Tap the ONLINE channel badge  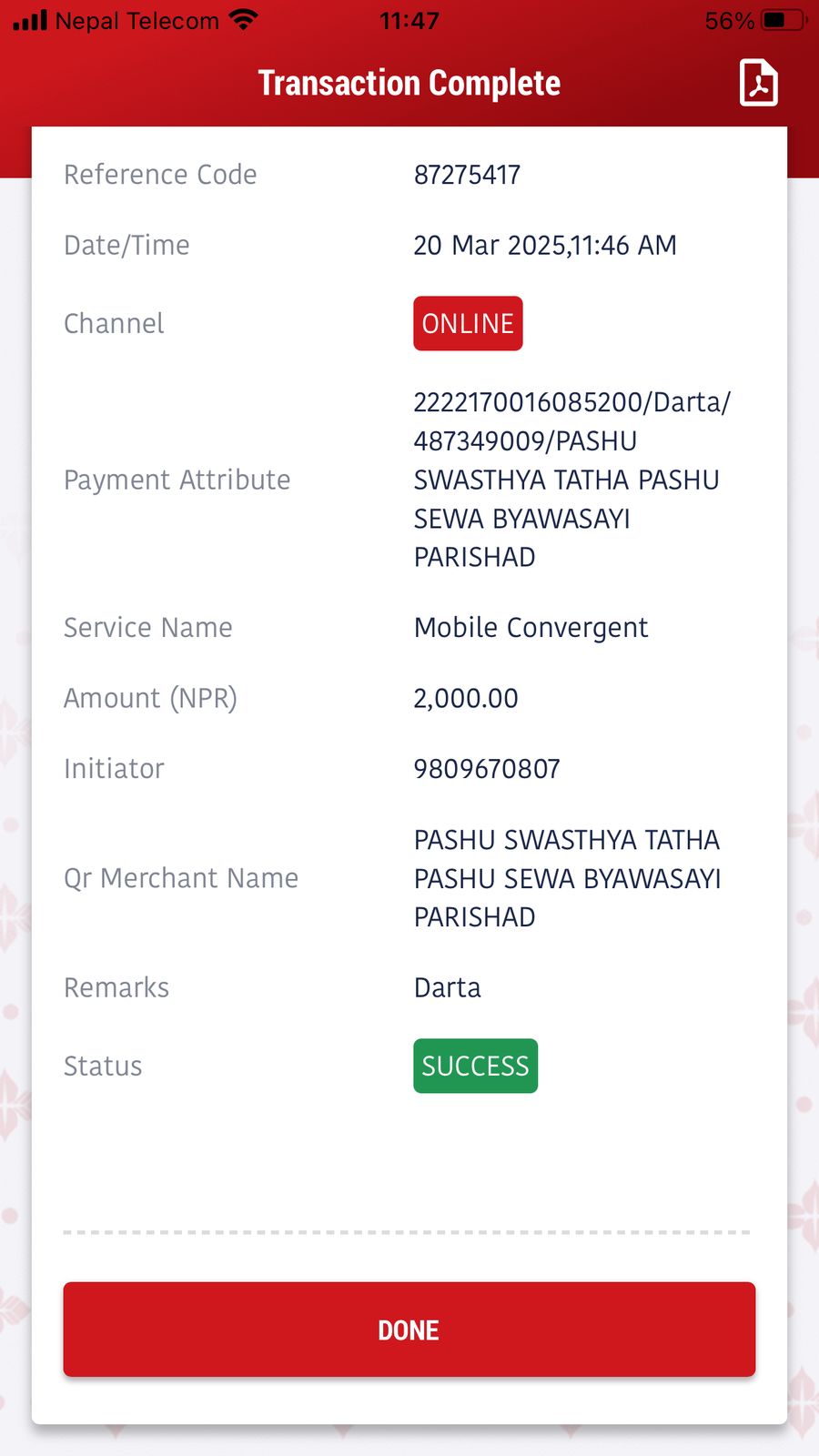pos(468,323)
